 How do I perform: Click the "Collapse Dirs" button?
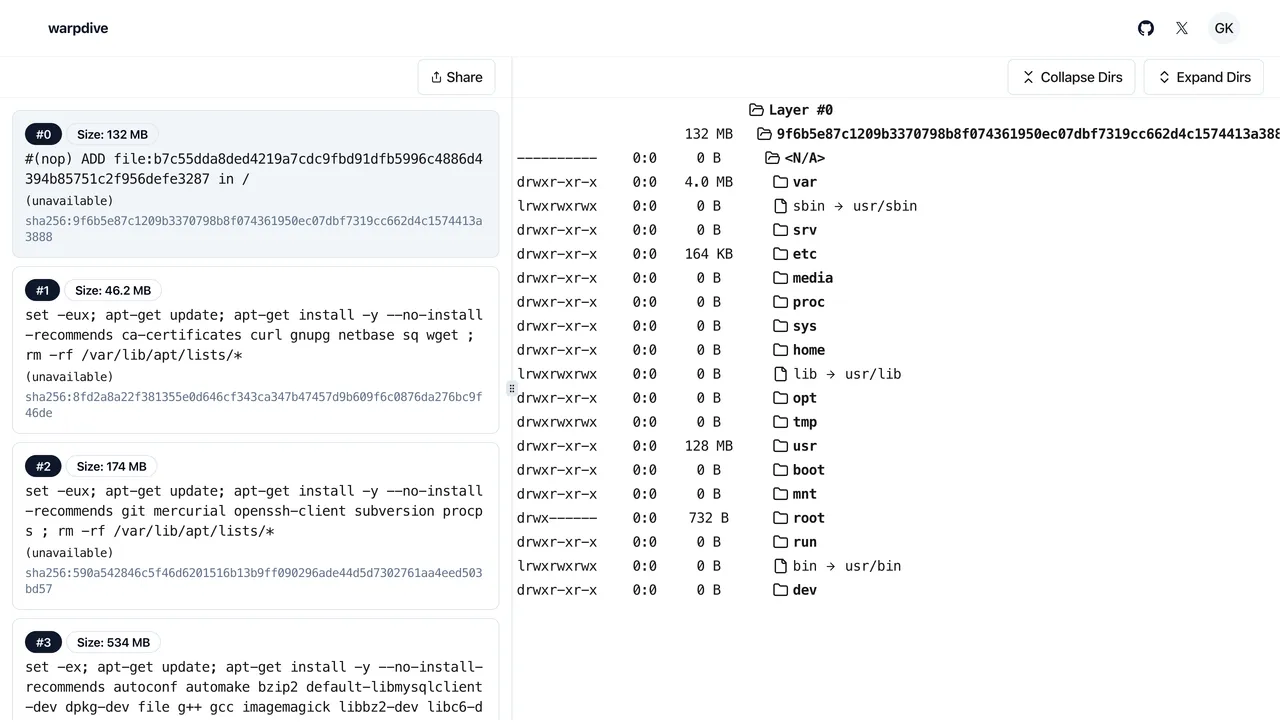coord(1071,77)
